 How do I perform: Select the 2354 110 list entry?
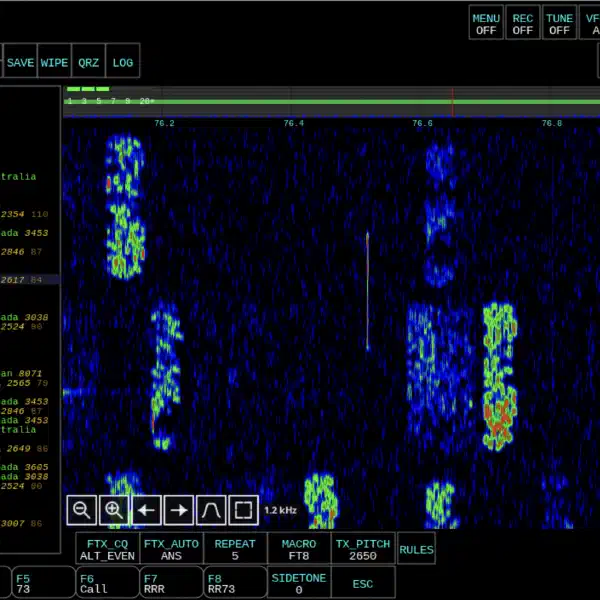[x=24, y=214]
